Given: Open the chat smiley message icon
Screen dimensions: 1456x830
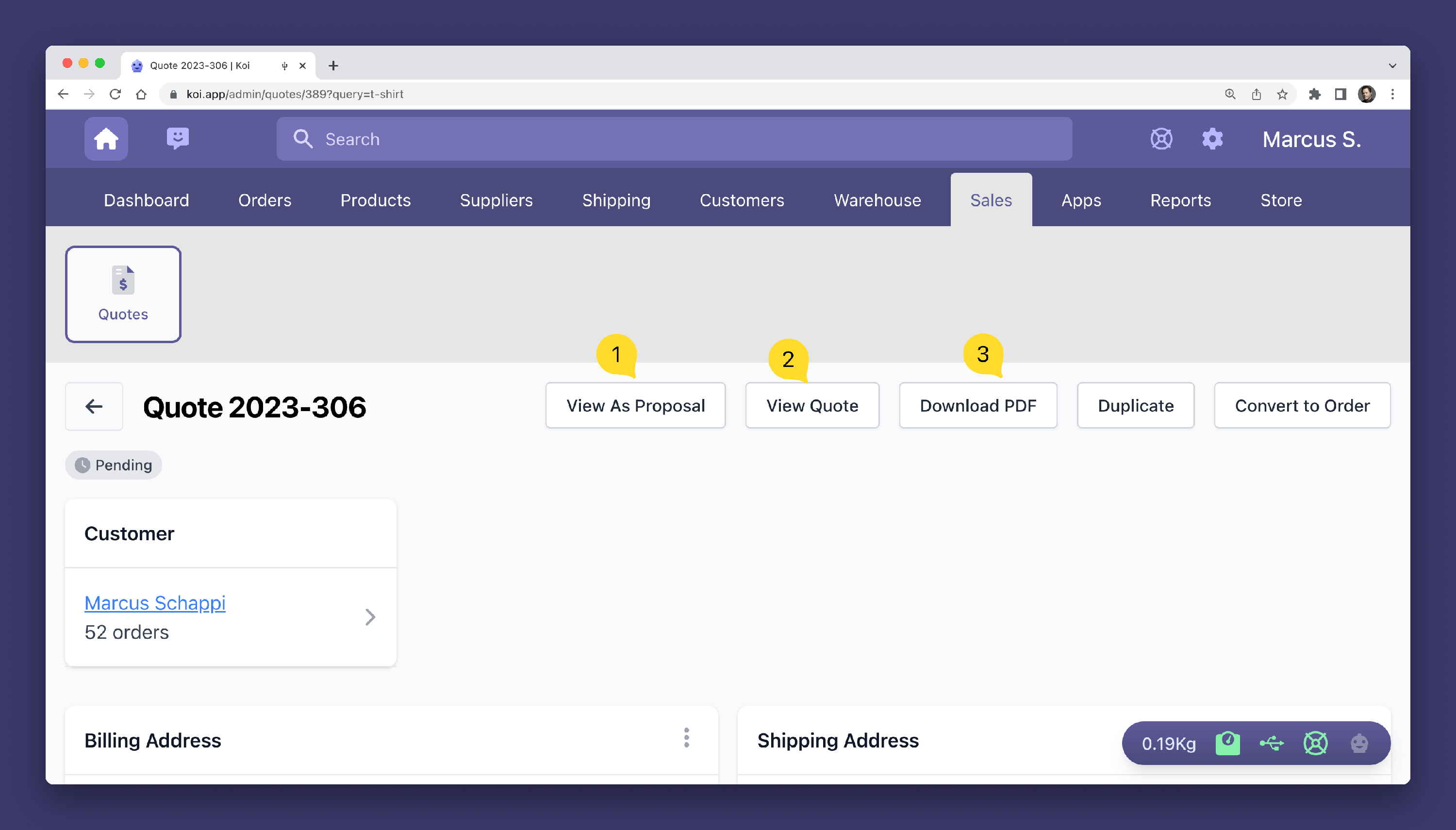Looking at the screenshot, I should (x=177, y=138).
